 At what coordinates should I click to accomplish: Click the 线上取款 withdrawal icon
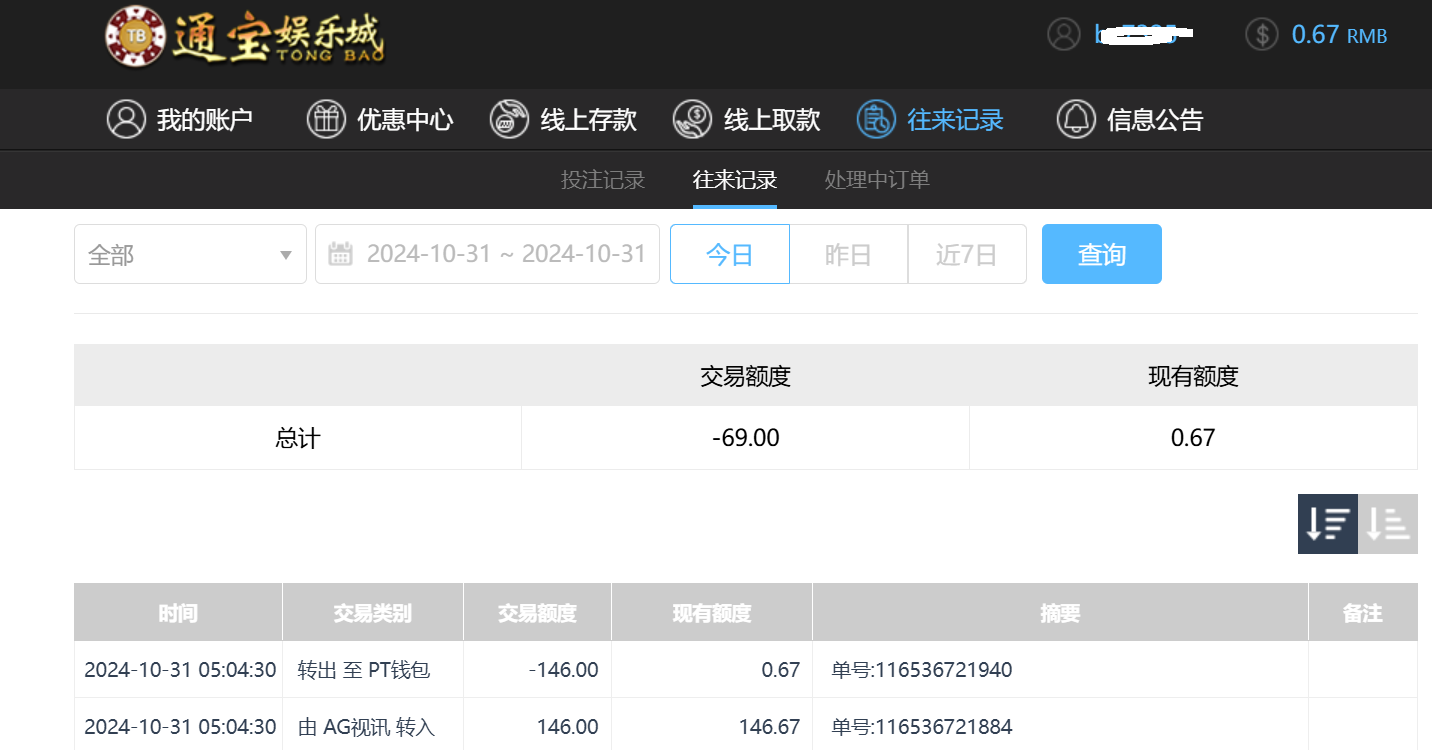(692, 120)
